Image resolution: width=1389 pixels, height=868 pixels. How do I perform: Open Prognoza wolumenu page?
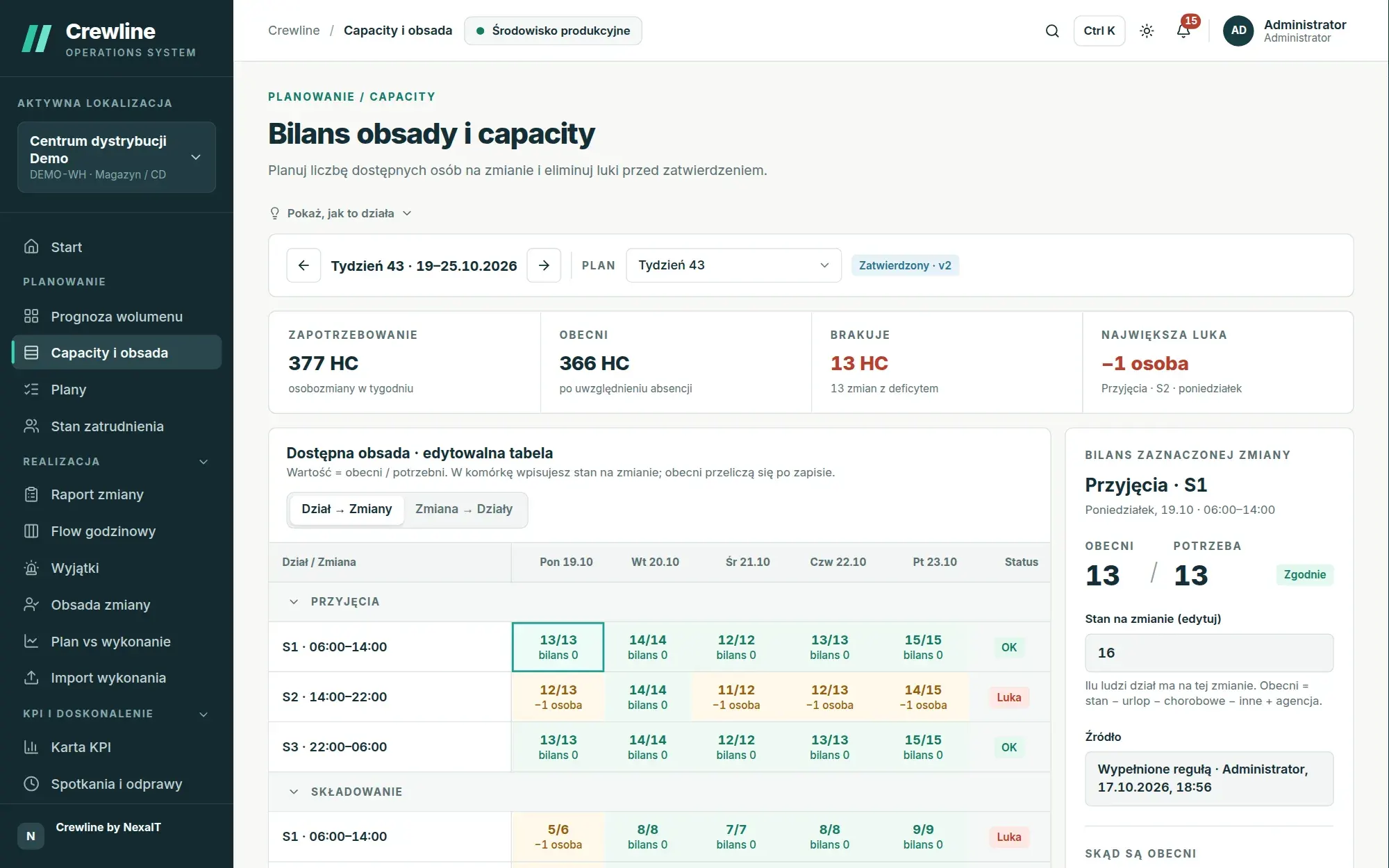coord(117,317)
